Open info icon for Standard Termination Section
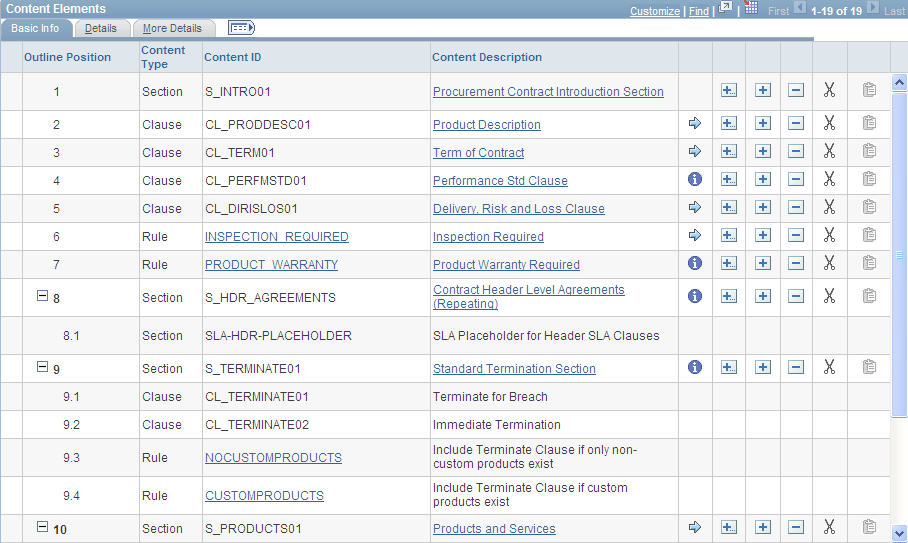This screenshot has height=543, width=908. 695,366
